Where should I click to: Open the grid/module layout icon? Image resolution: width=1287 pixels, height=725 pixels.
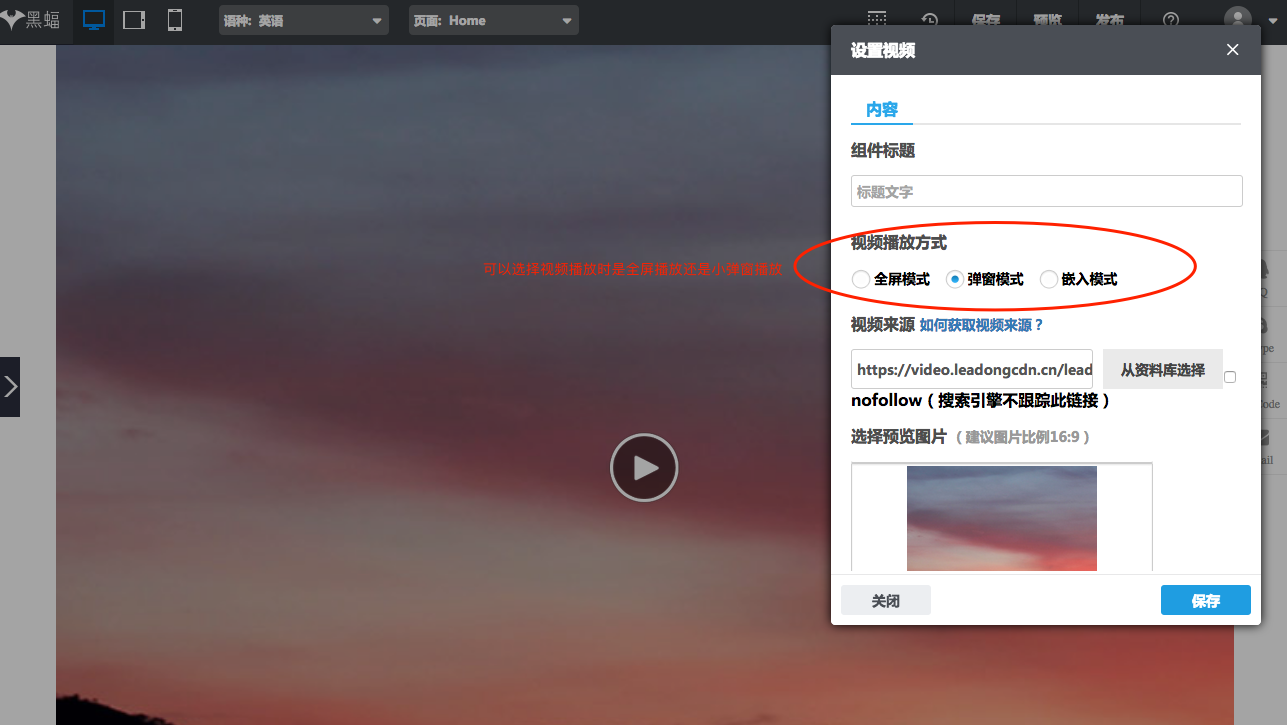point(876,18)
